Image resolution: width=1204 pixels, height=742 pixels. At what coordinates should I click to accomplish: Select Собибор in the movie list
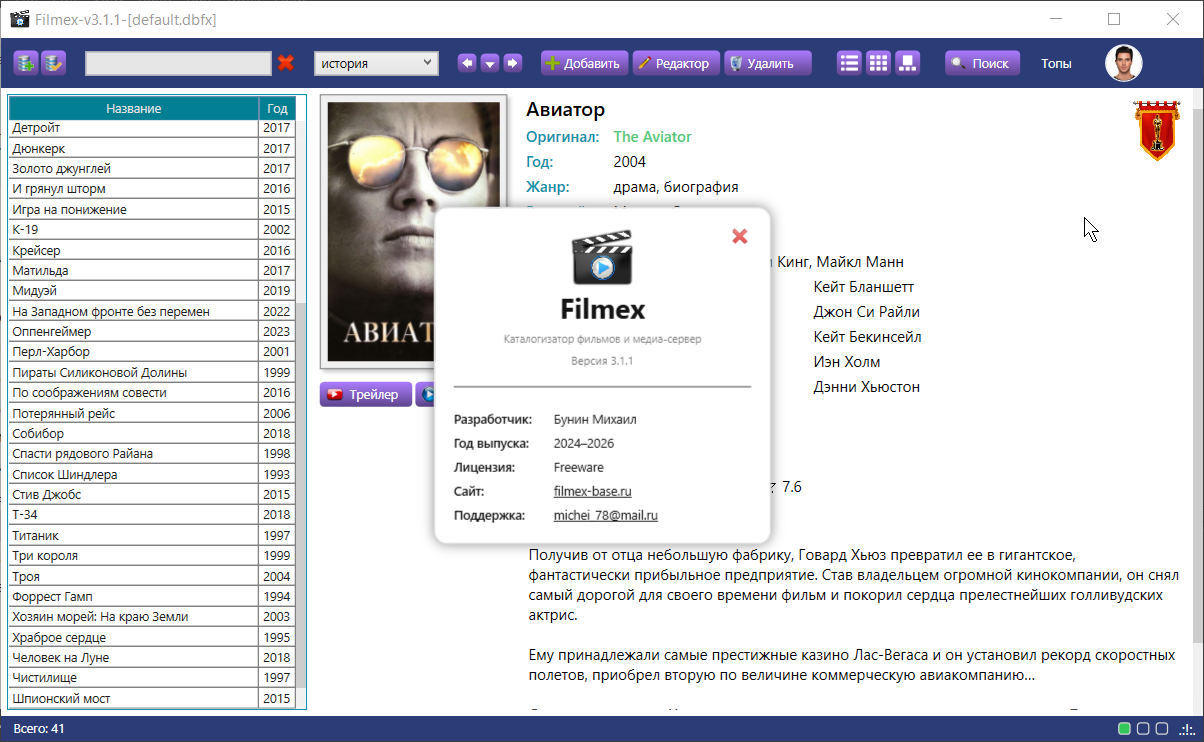(x=153, y=434)
